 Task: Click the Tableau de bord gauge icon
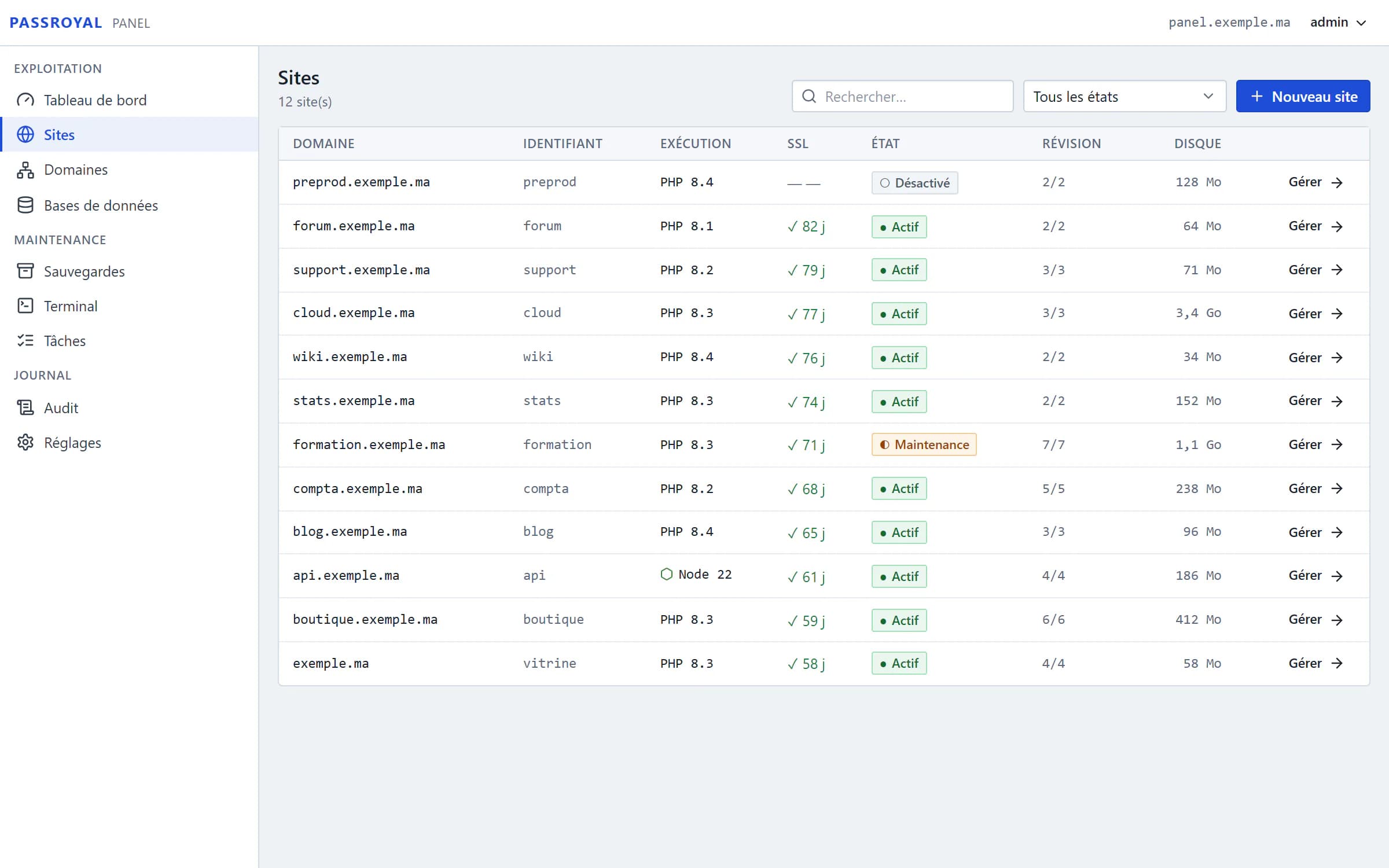25,100
